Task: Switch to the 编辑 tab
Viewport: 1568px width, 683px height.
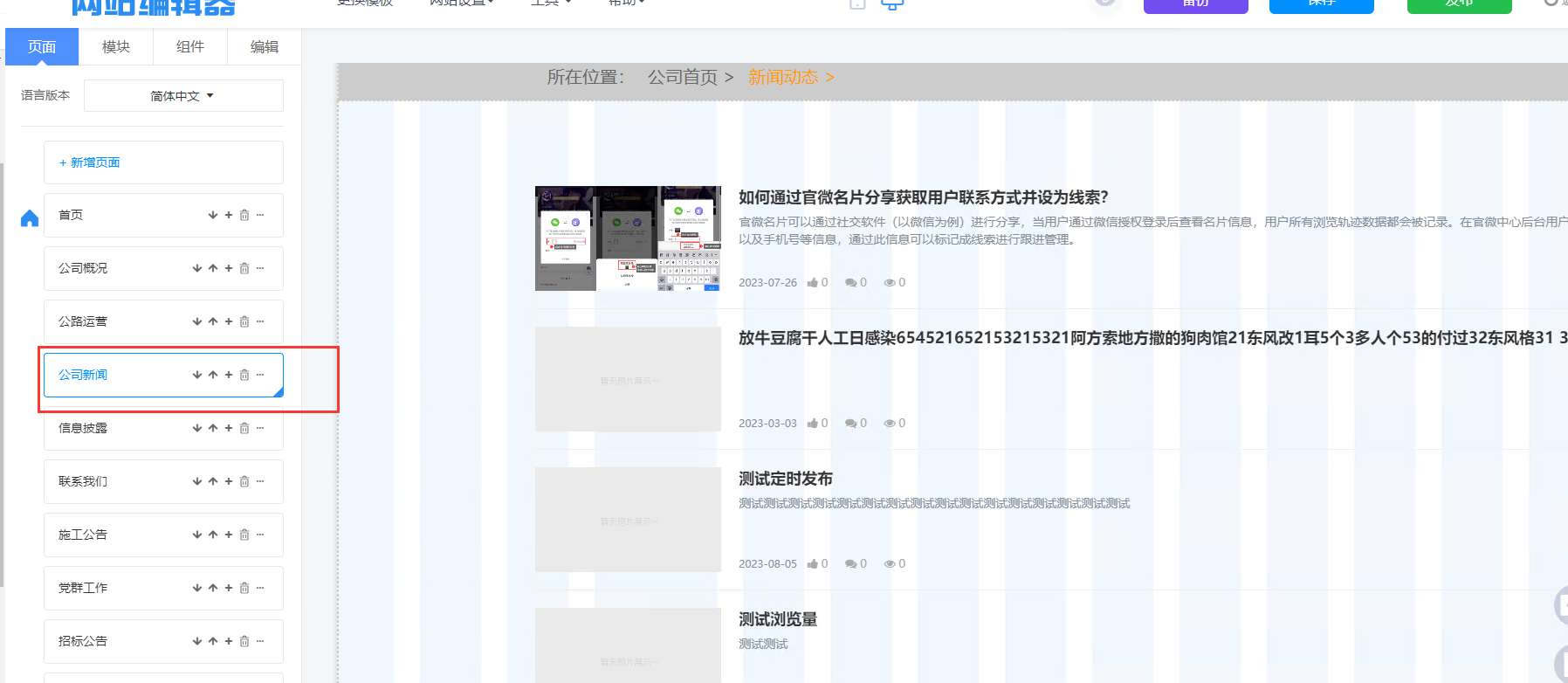Action: point(265,46)
